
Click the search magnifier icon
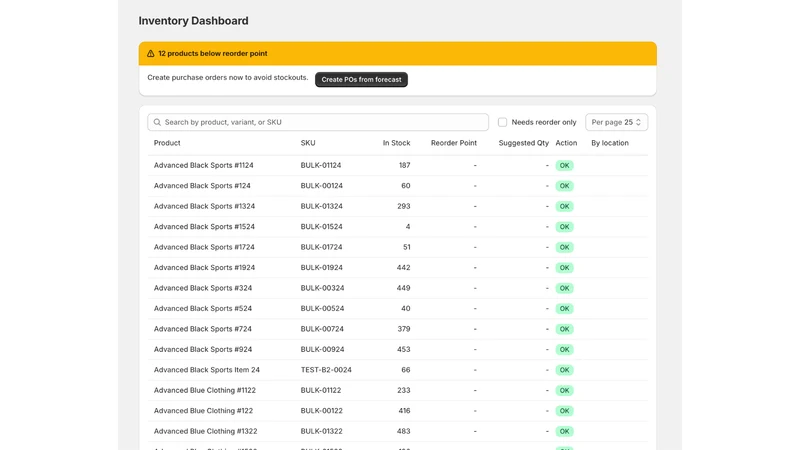157,122
